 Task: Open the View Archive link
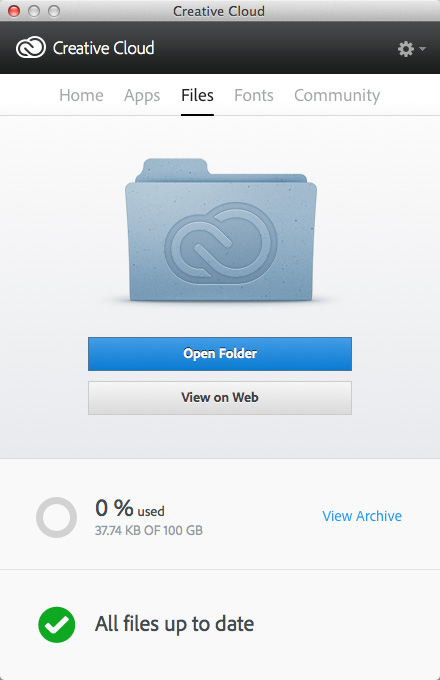(x=362, y=516)
